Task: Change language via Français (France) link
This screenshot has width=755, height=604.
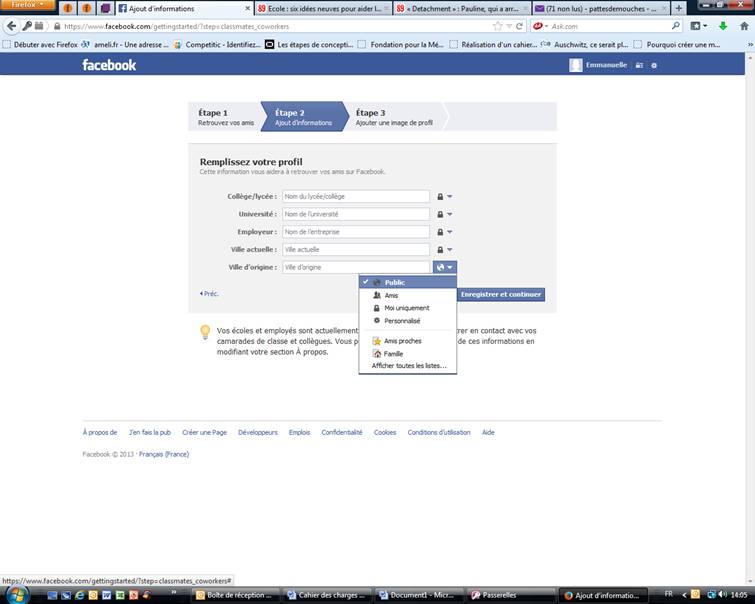Action: click(164, 454)
